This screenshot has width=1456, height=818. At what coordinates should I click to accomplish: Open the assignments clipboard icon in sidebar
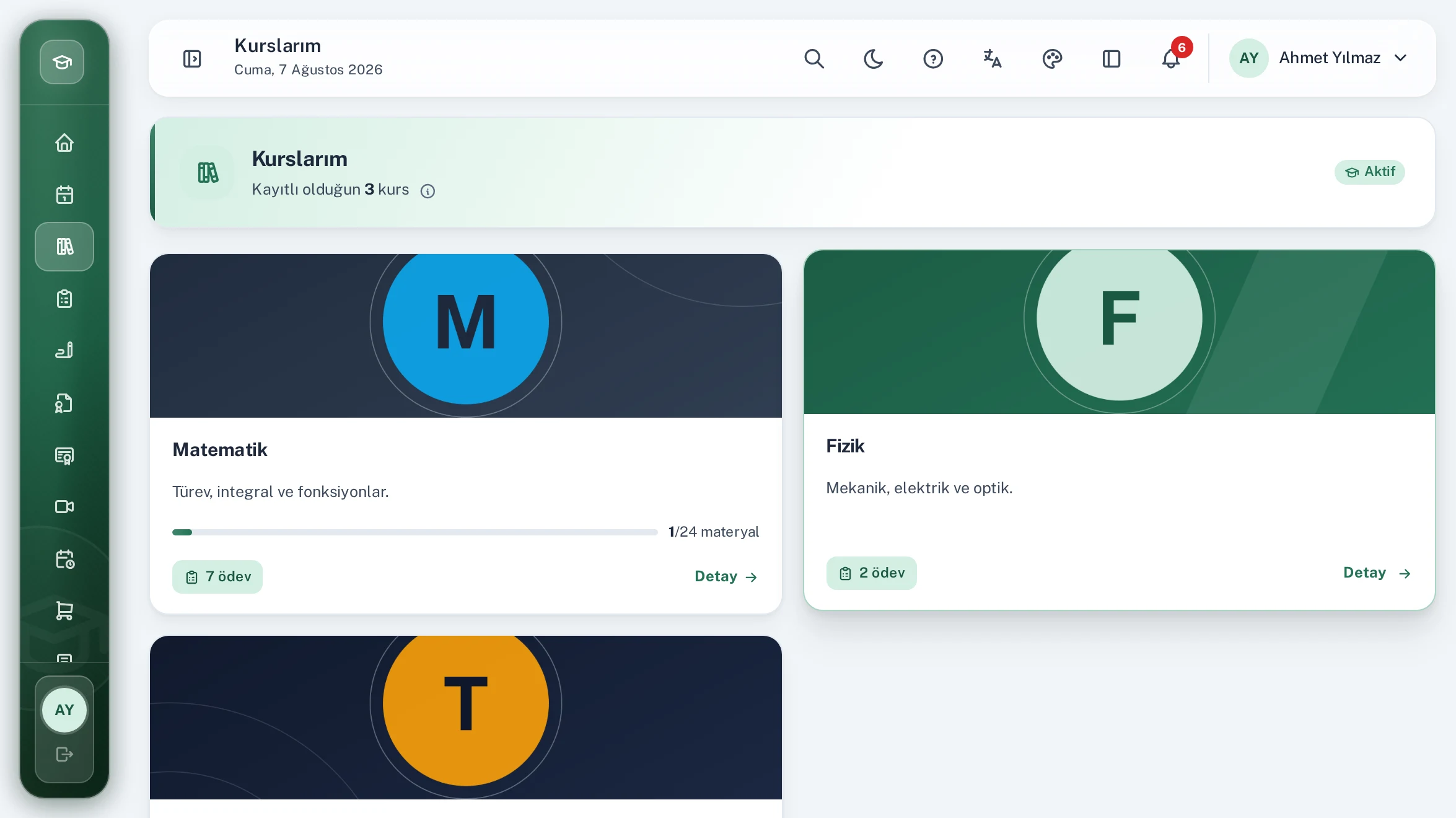point(64,299)
